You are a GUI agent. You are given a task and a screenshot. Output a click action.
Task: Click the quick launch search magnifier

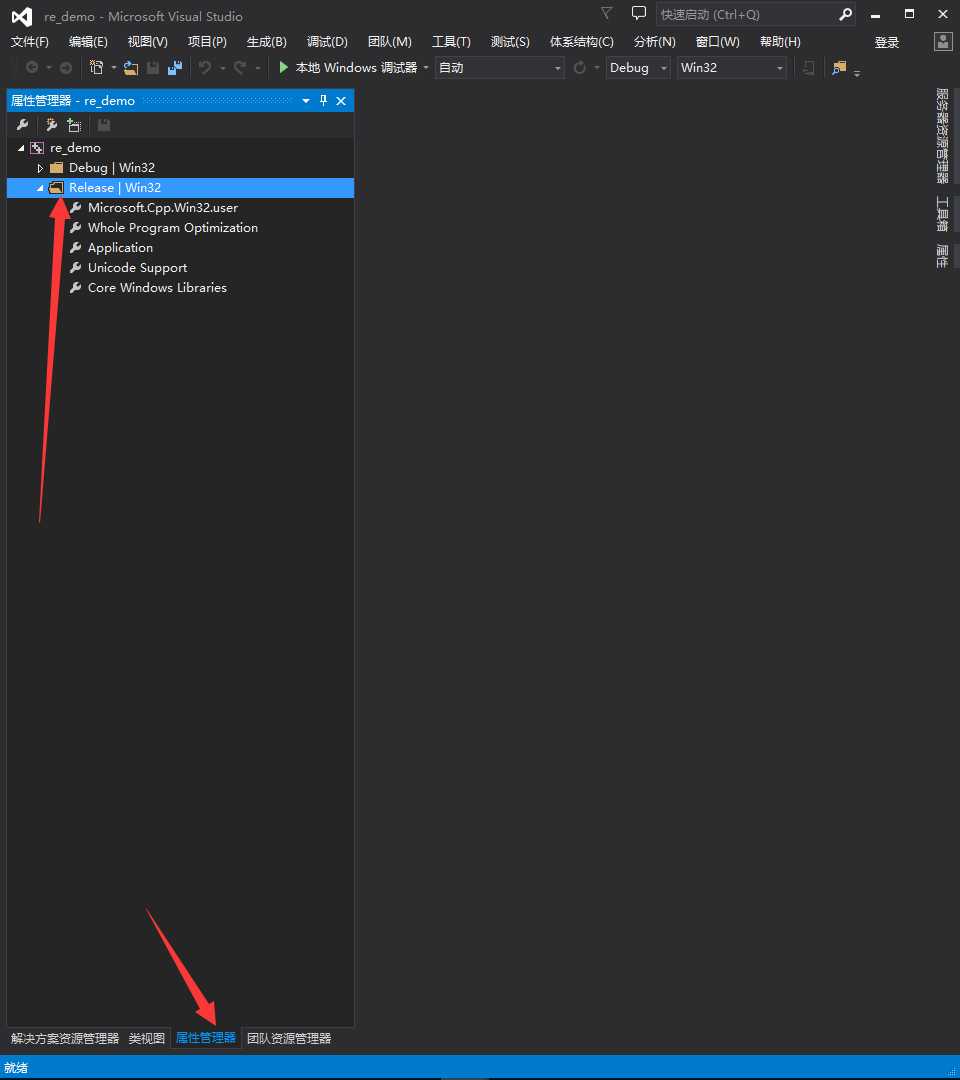[846, 14]
